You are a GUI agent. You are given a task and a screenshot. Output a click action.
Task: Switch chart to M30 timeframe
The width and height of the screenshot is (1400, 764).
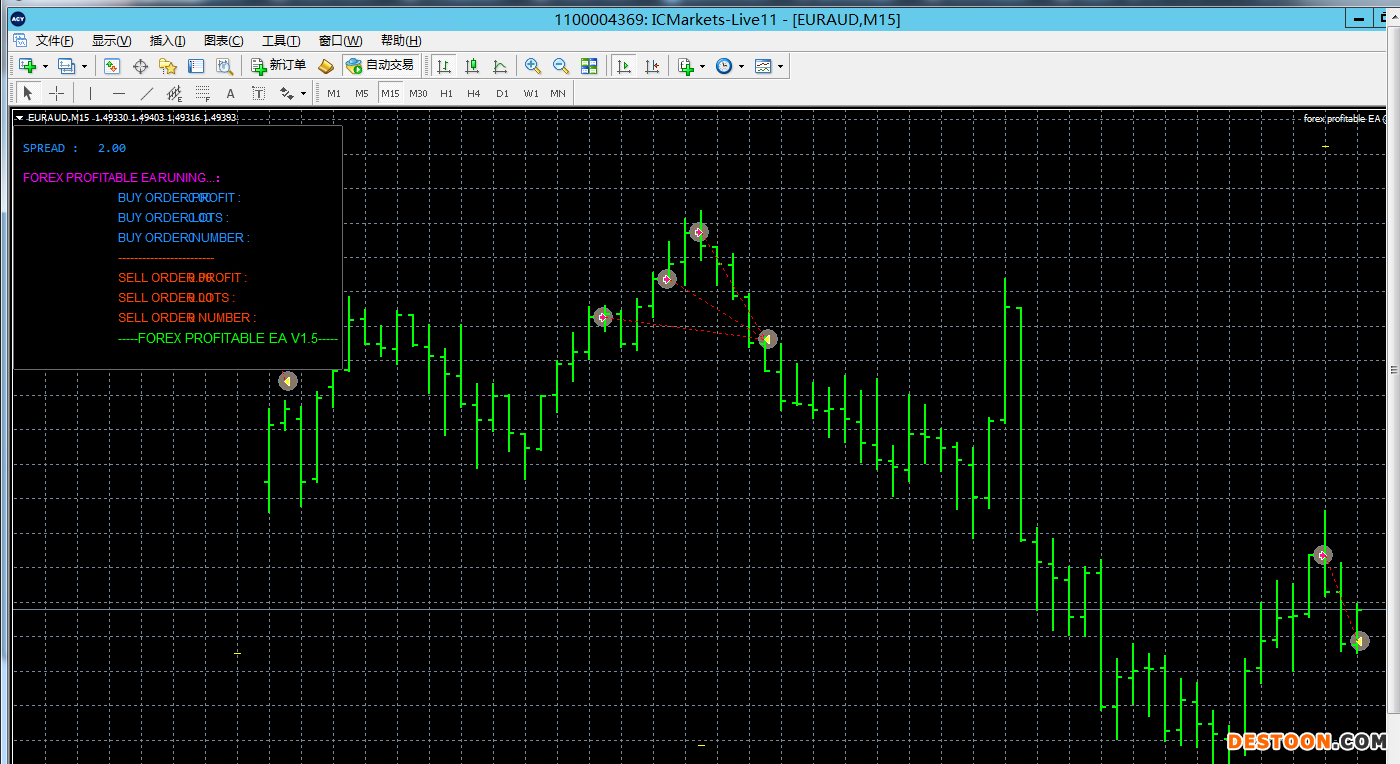(x=418, y=93)
